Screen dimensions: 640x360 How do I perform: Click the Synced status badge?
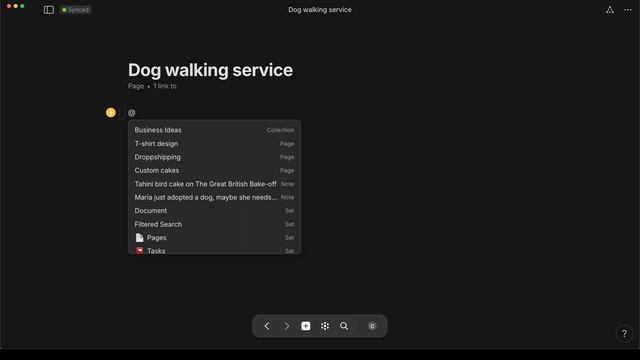coord(76,10)
